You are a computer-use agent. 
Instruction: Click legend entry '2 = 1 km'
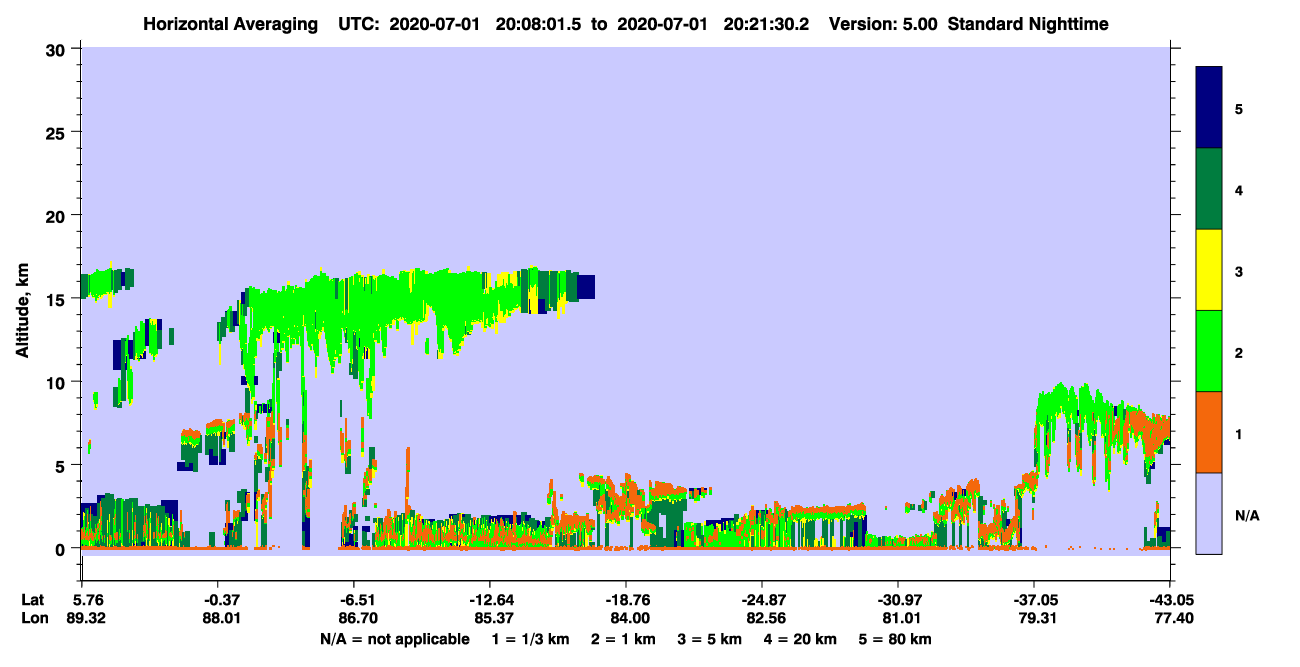[622, 639]
